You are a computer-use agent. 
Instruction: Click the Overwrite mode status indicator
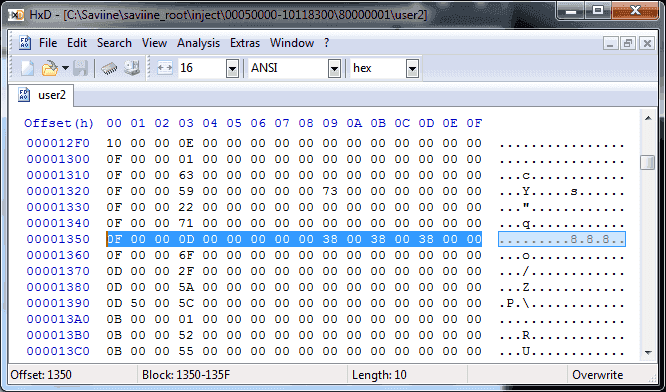(x=597, y=375)
